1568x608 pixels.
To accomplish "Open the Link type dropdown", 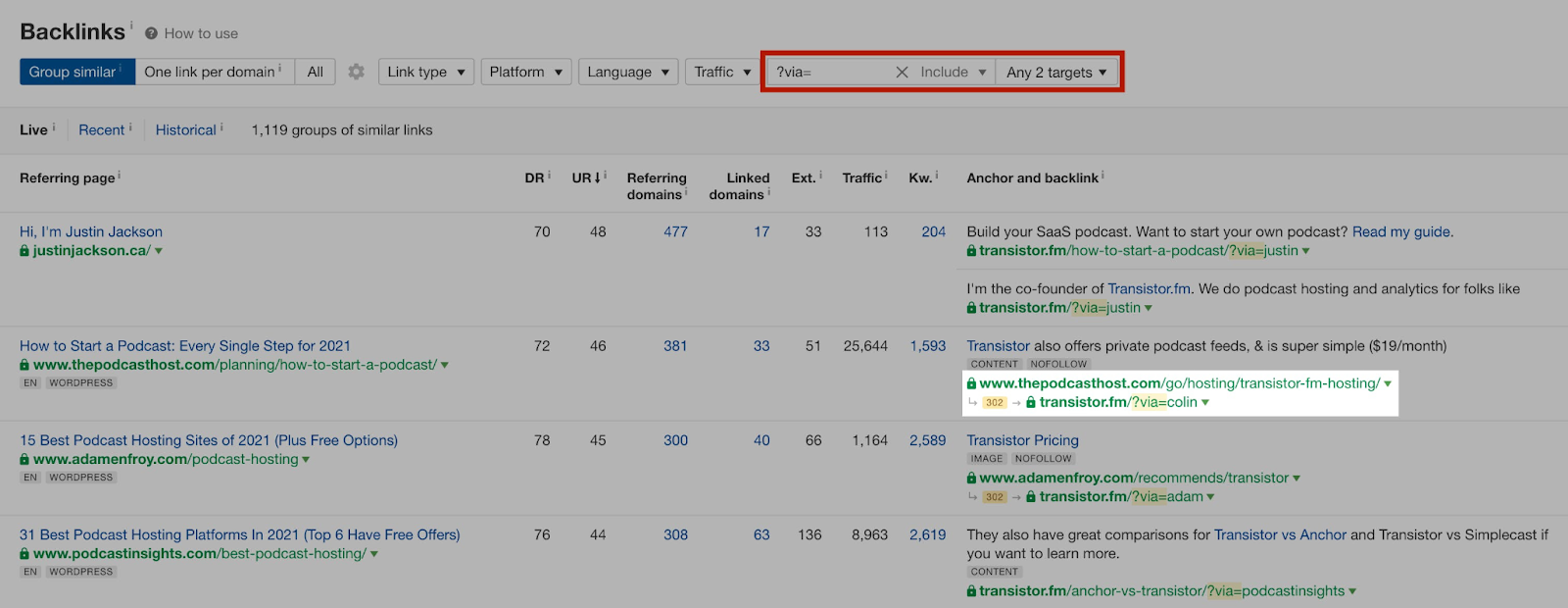I will point(425,72).
